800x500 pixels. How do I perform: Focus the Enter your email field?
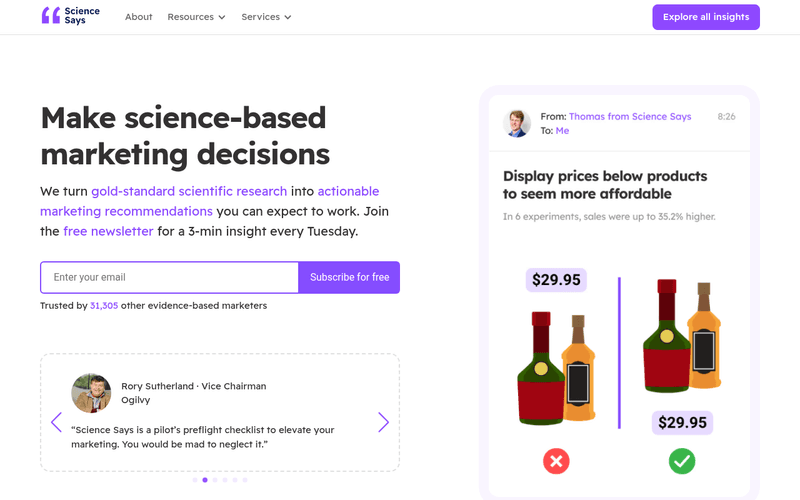pos(170,277)
